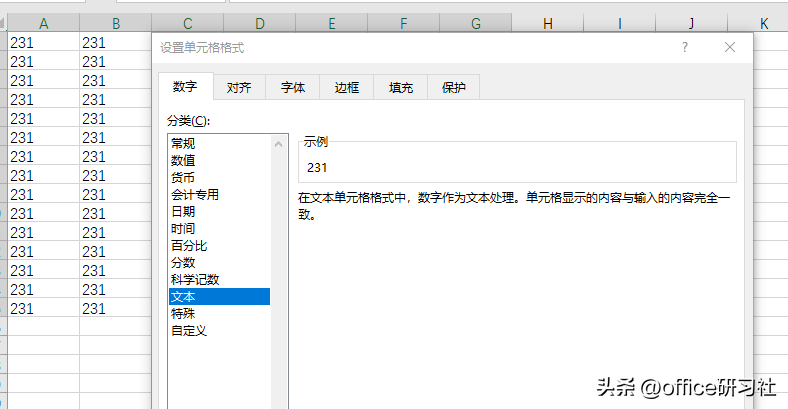Select column H header
788x409 pixels.
coord(548,23)
